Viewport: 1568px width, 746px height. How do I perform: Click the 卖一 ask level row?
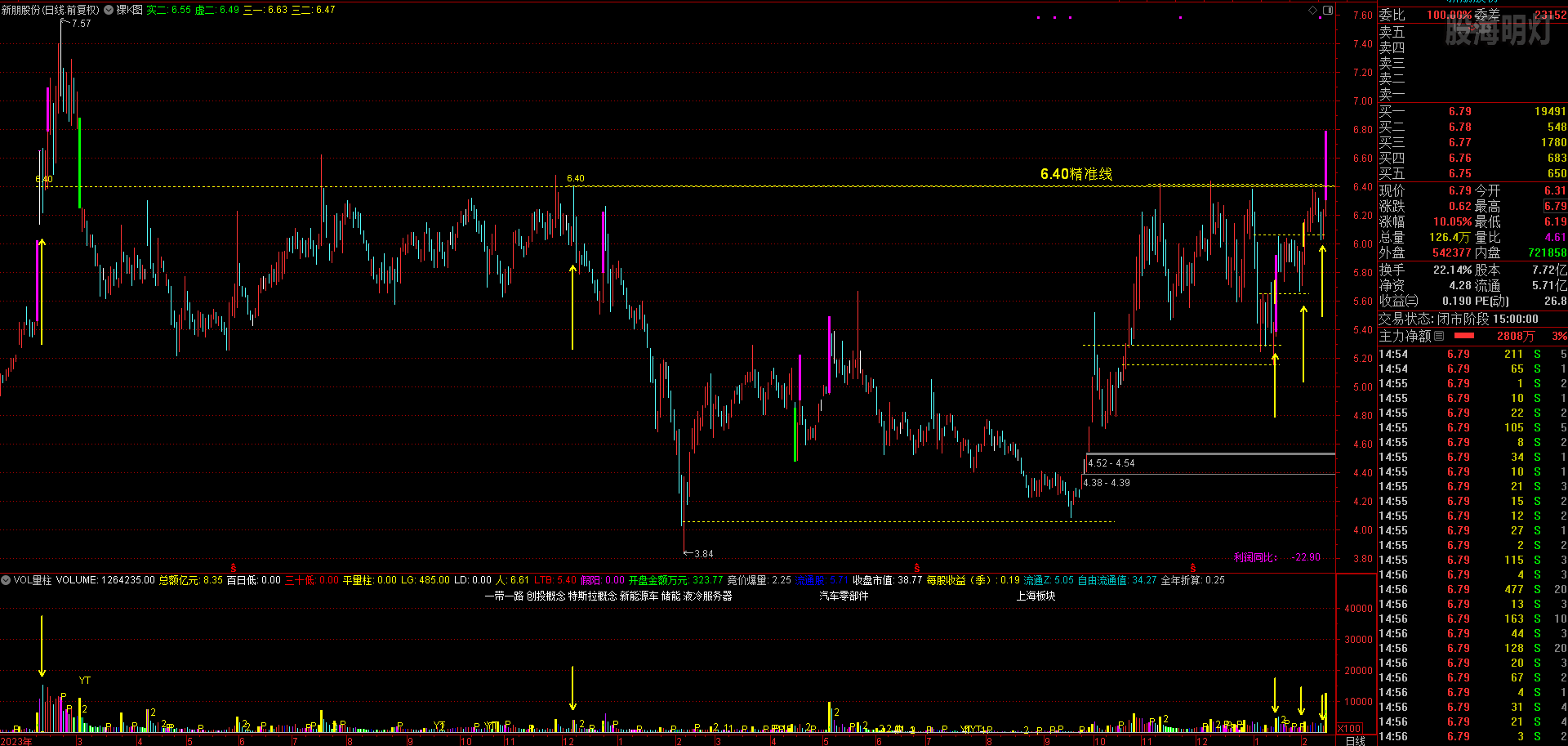pyautogui.click(x=1472, y=94)
